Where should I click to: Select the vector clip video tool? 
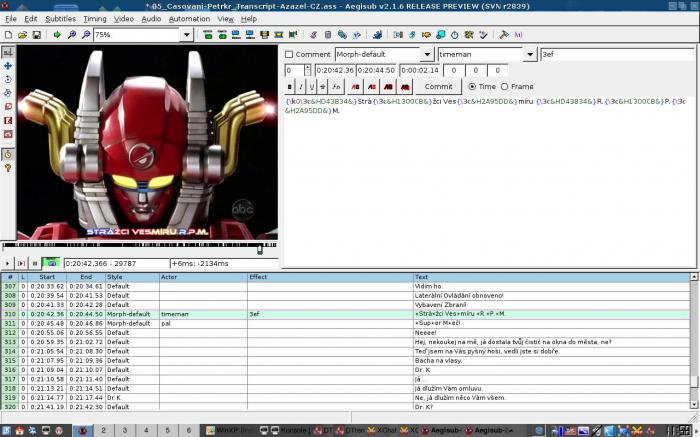coord(8,134)
